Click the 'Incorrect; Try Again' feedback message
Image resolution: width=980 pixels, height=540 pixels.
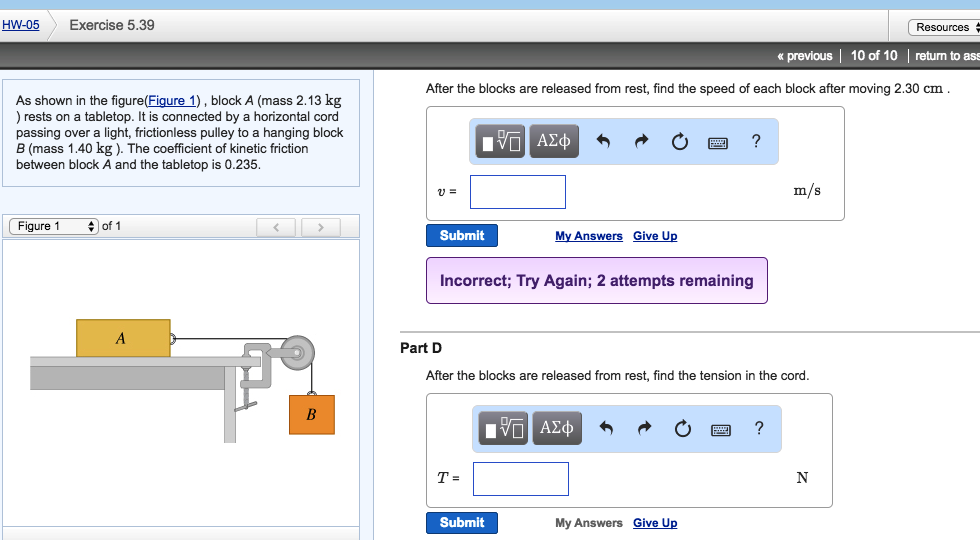click(597, 281)
